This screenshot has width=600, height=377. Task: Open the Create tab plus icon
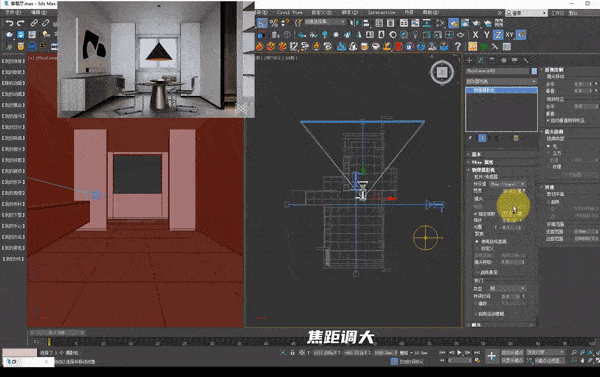[x=470, y=60]
